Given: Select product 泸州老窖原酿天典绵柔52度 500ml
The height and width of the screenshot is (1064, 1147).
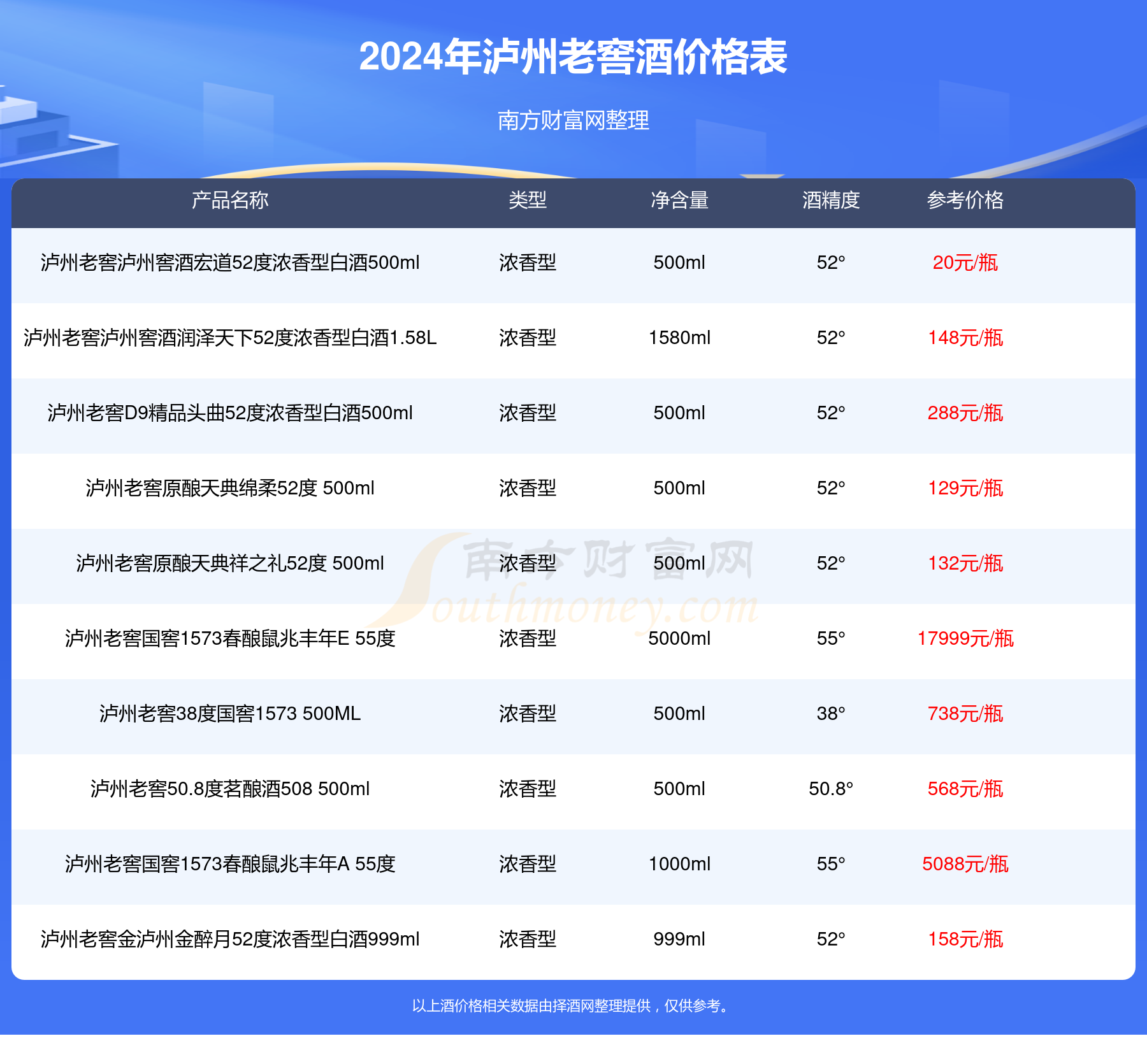Looking at the screenshot, I should click(x=230, y=488).
